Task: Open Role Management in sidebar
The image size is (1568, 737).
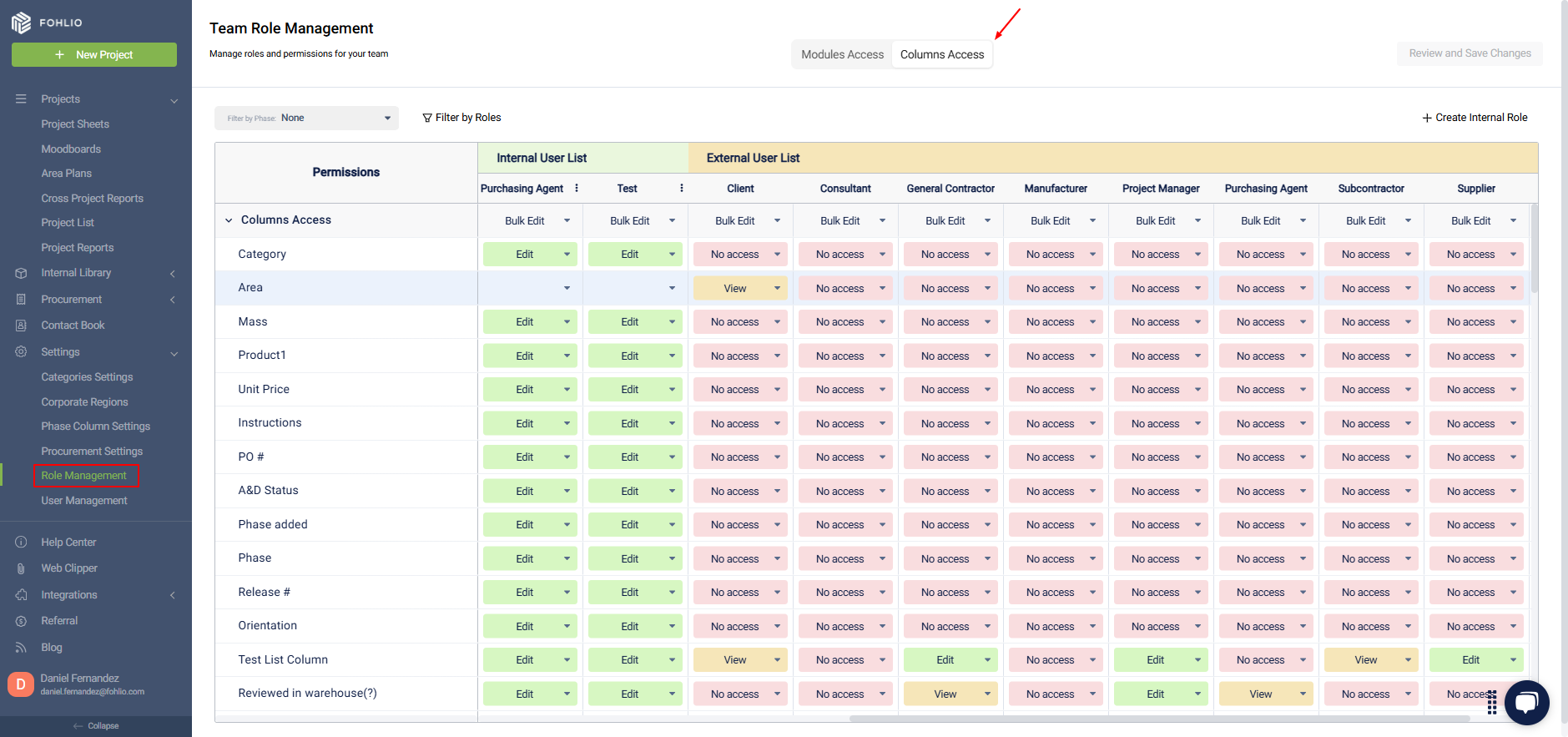Action: [x=84, y=476]
